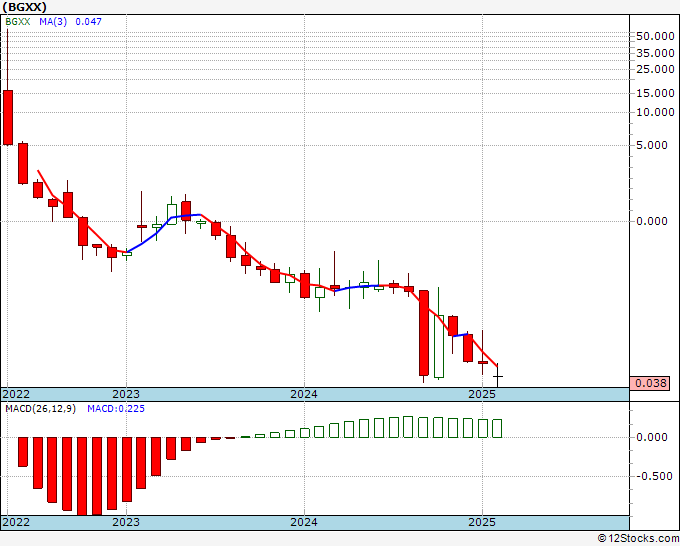Screen dimensions: 680x546
Task: Click the -0.500 MACD axis label
Action: pos(654,476)
